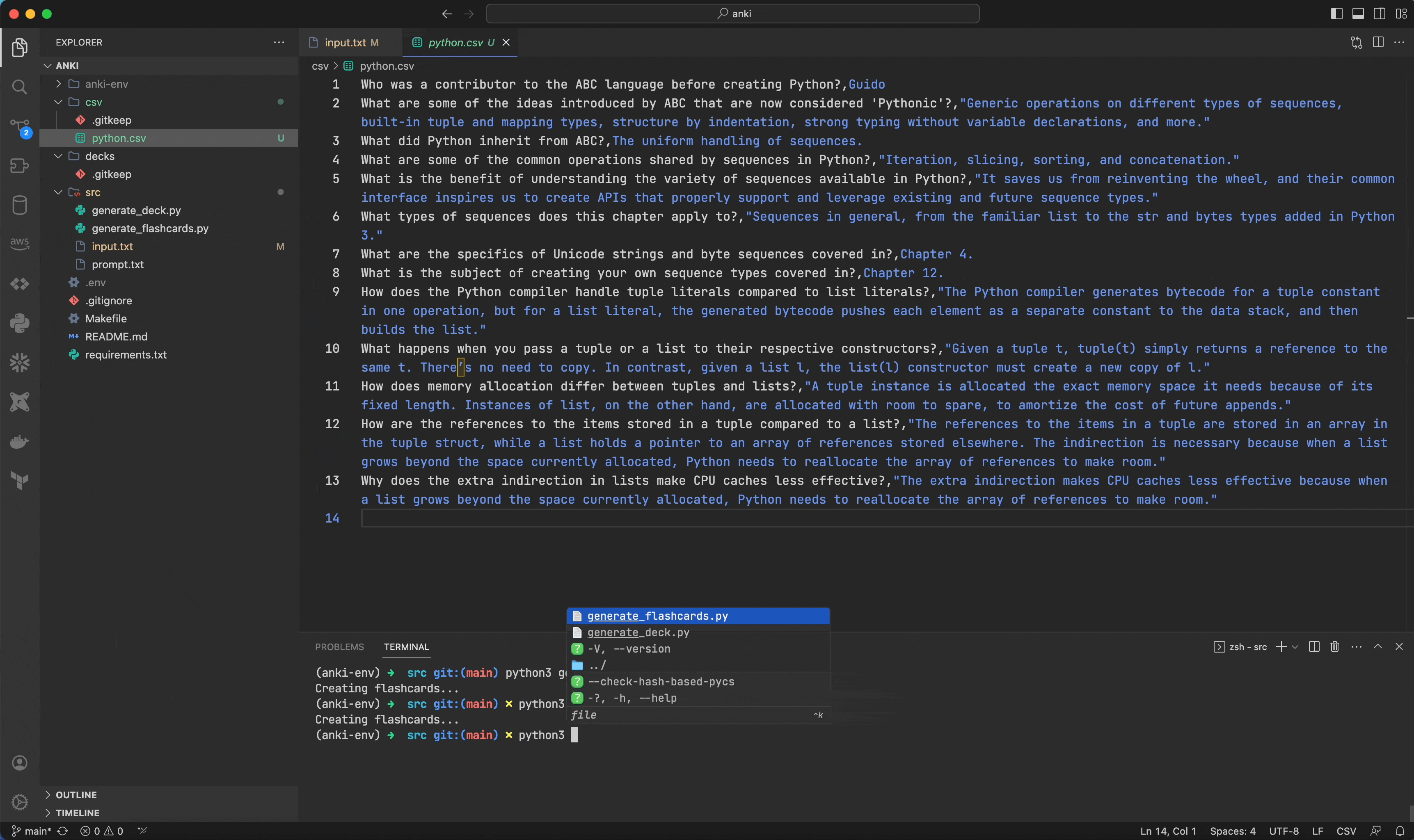Open the Terraform view in activity bar
This screenshot has height=840, width=1414.
[x=19, y=481]
